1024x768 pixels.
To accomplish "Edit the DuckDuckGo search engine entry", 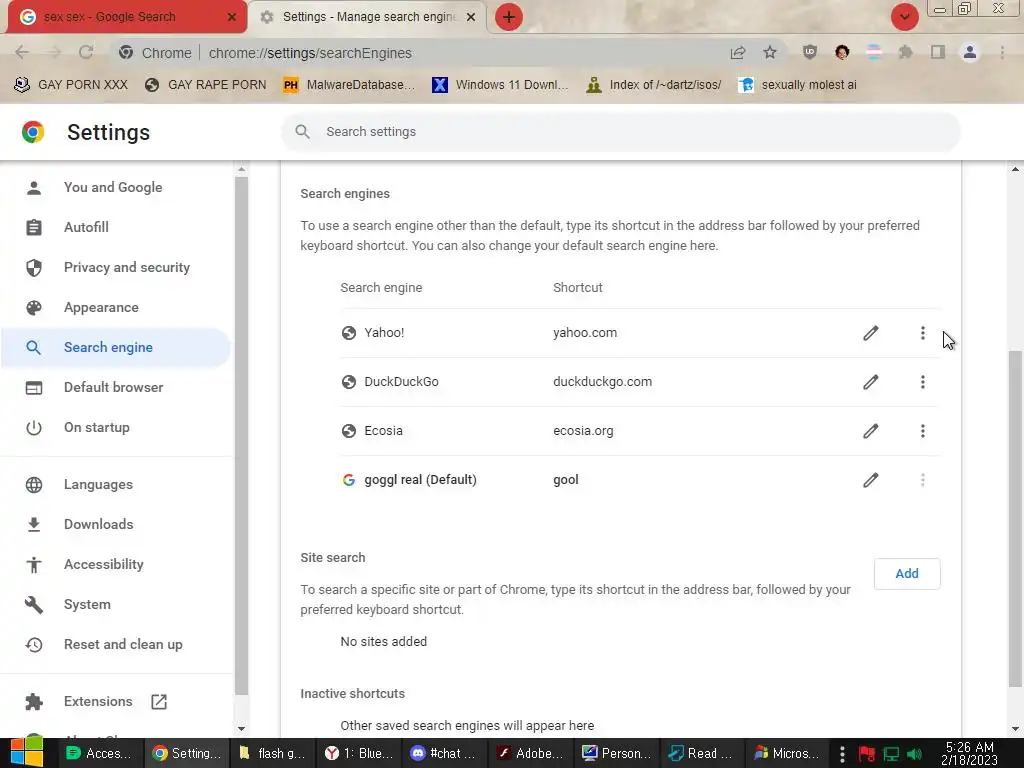I will (871, 382).
